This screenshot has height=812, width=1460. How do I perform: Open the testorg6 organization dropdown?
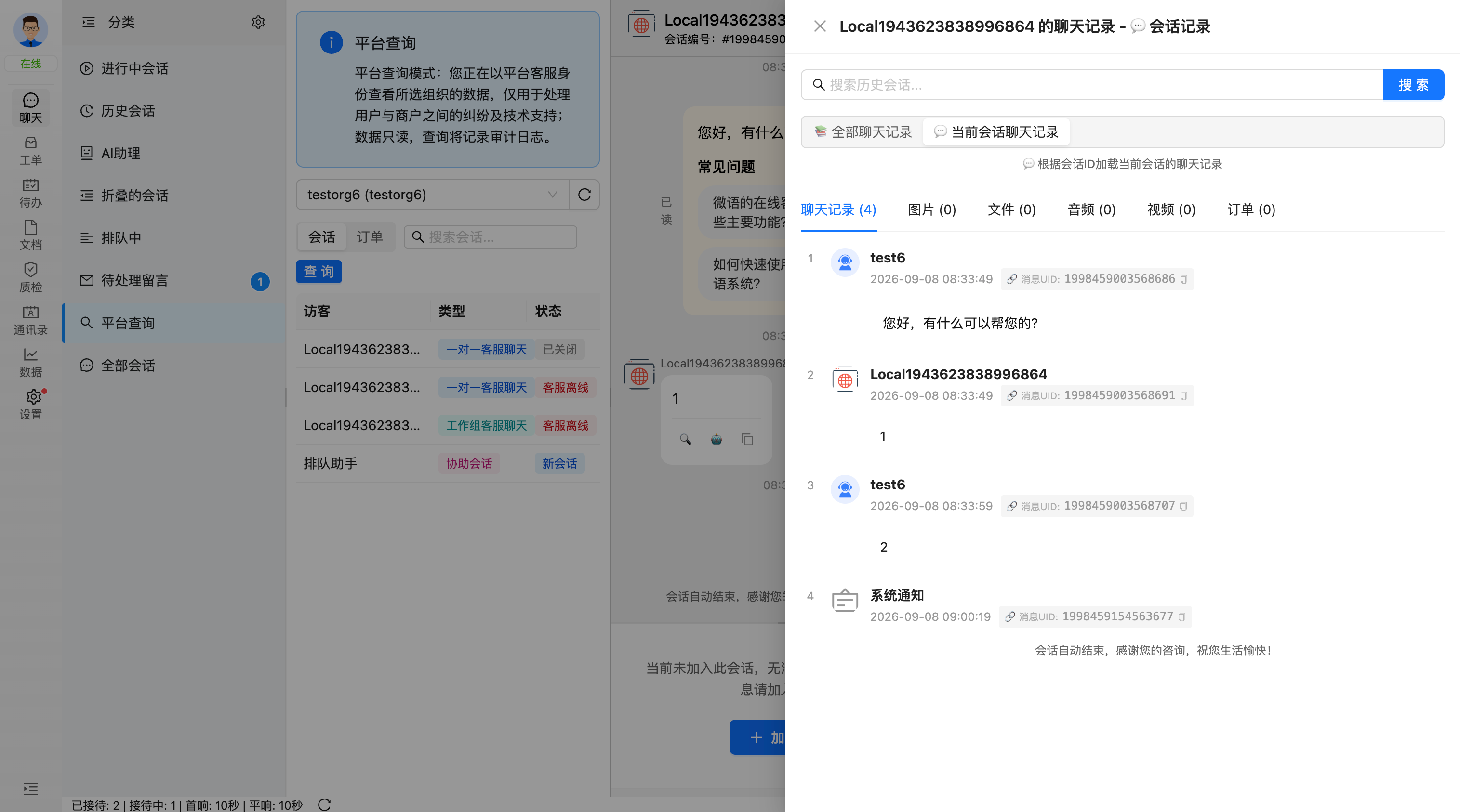[432, 195]
